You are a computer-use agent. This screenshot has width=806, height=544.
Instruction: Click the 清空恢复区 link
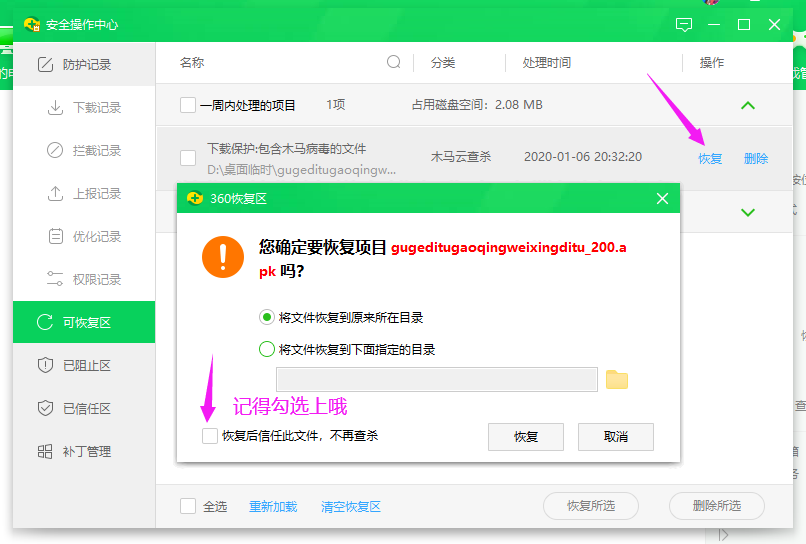[x=351, y=506]
